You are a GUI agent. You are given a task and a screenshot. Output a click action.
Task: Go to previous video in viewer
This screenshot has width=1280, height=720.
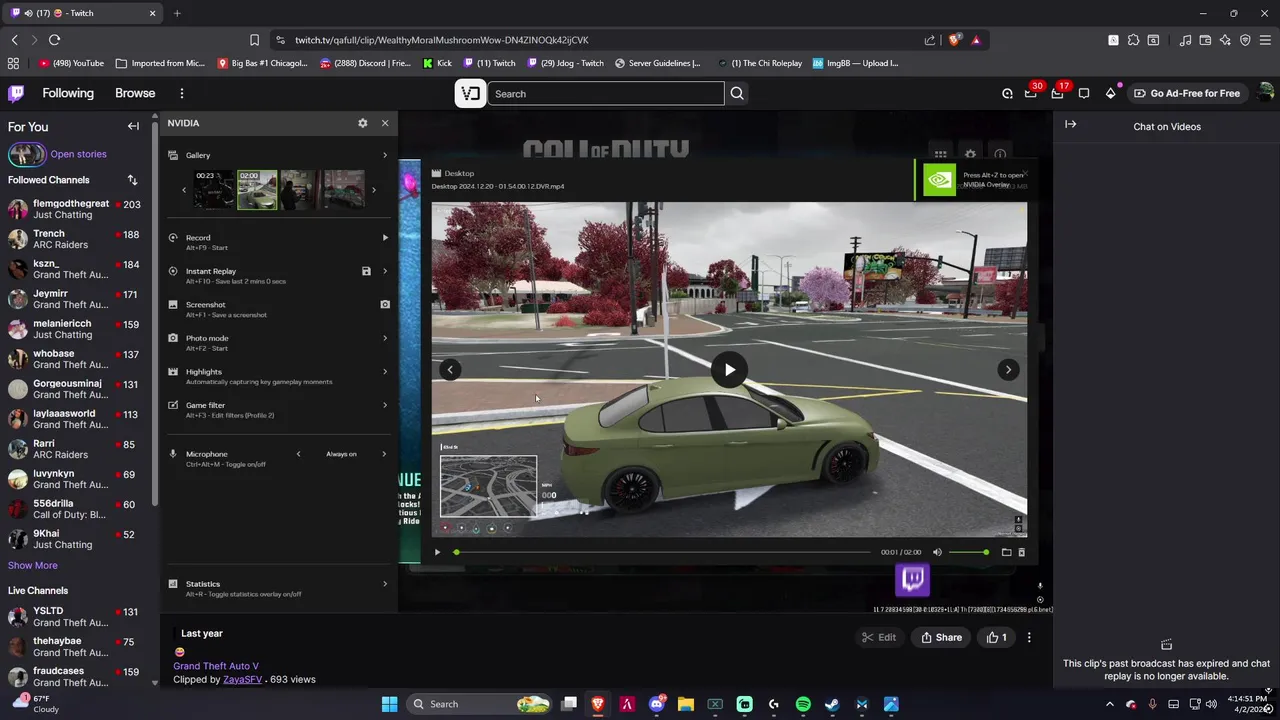(450, 370)
